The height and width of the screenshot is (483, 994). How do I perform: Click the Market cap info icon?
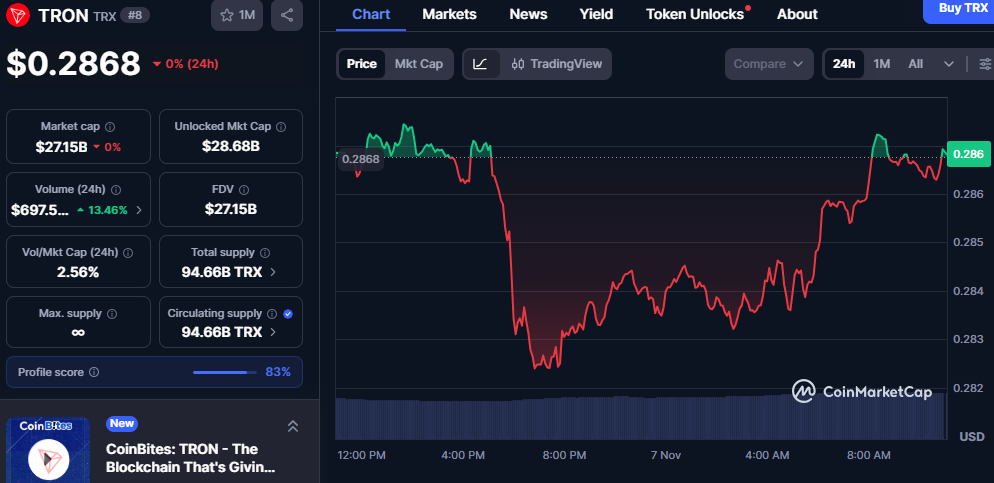pyautogui.click(x=110, y=127)
